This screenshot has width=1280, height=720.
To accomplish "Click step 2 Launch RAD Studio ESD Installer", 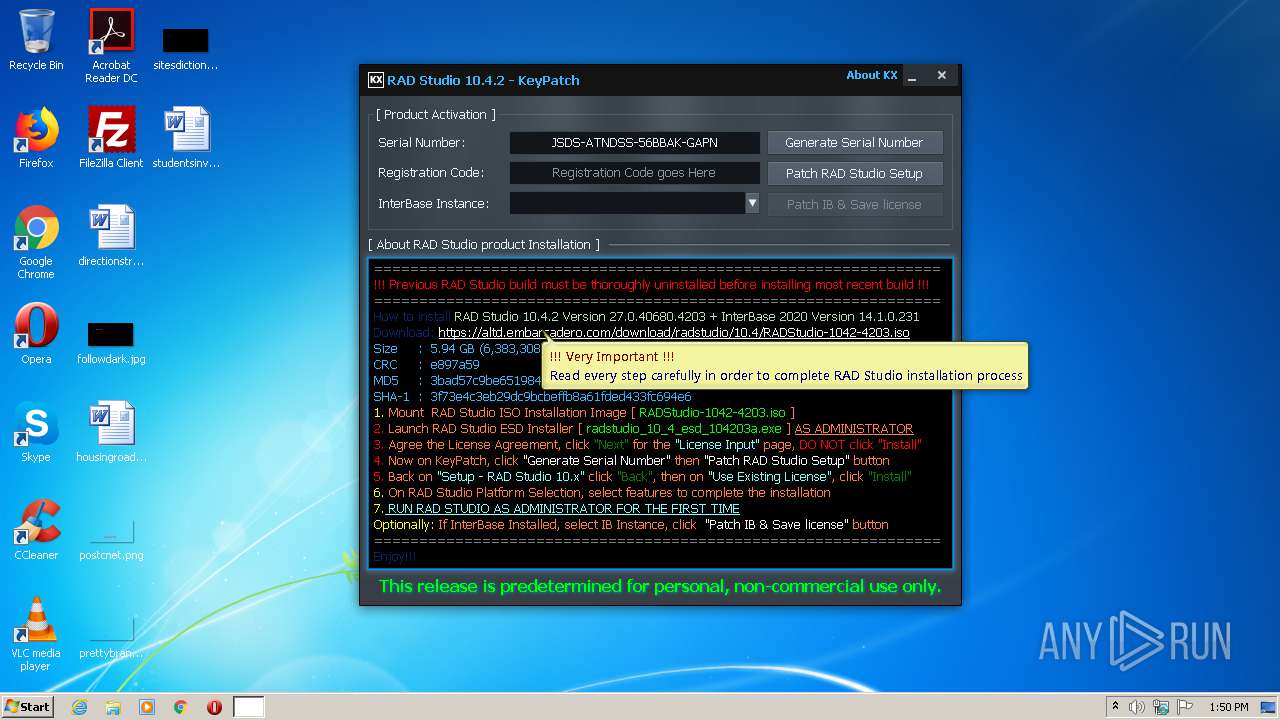I will pos(643,429).
